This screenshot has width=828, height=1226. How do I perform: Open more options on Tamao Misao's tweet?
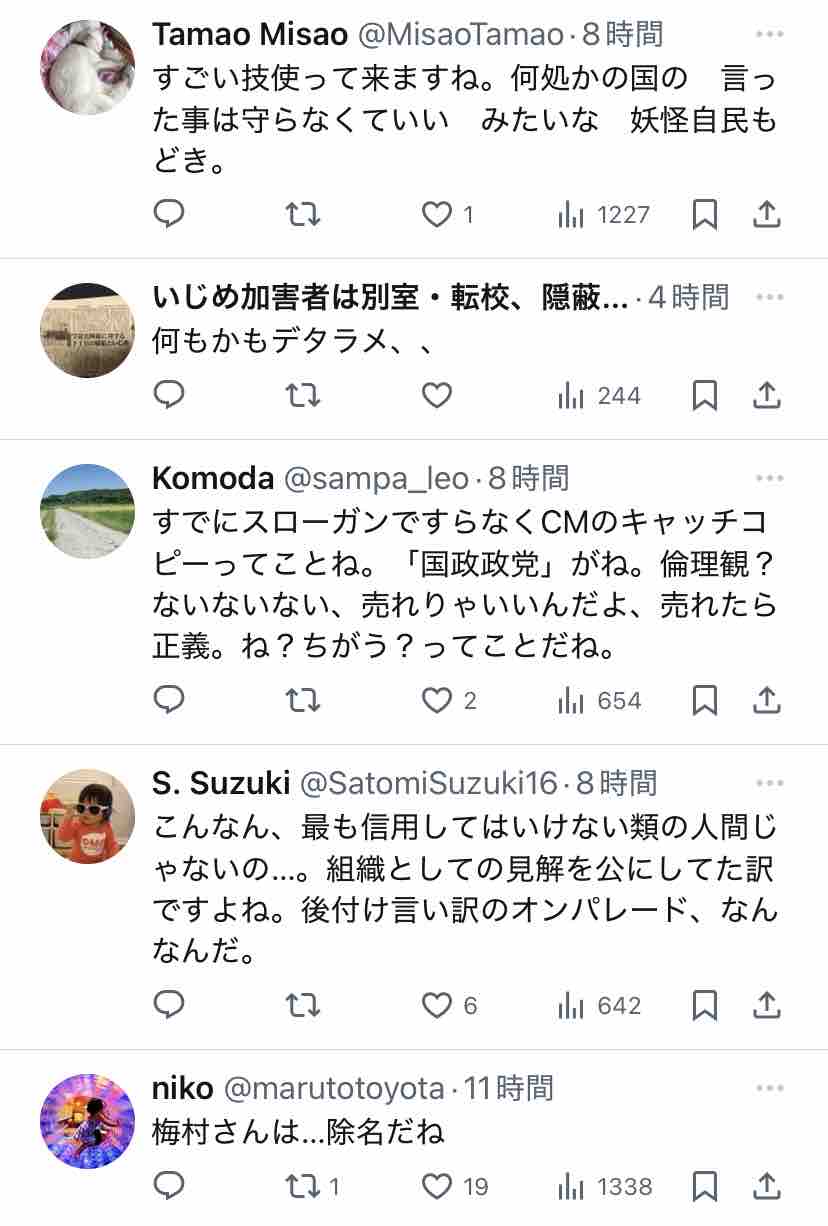pyautogui.click(x=769, y=35)
